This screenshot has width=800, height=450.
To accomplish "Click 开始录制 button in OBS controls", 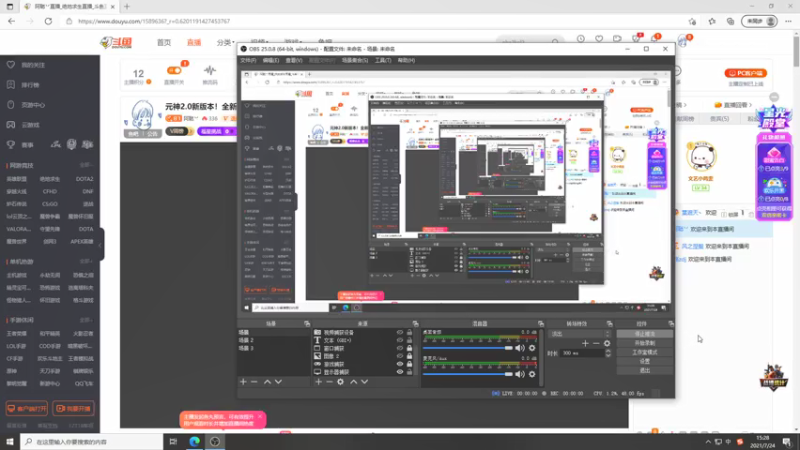I will [645, 343].
